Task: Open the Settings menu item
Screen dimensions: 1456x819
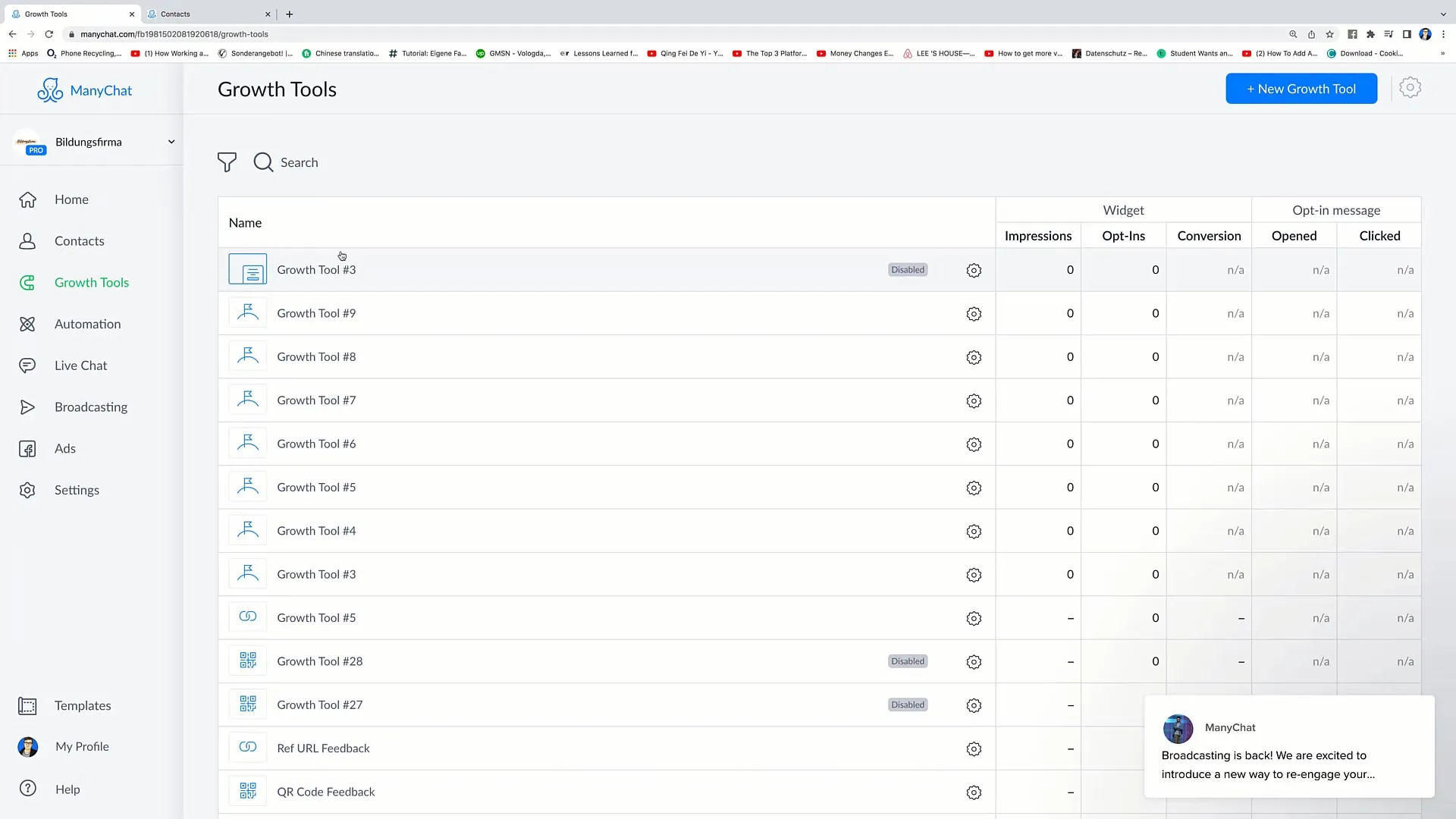Action: coord(77,490)
